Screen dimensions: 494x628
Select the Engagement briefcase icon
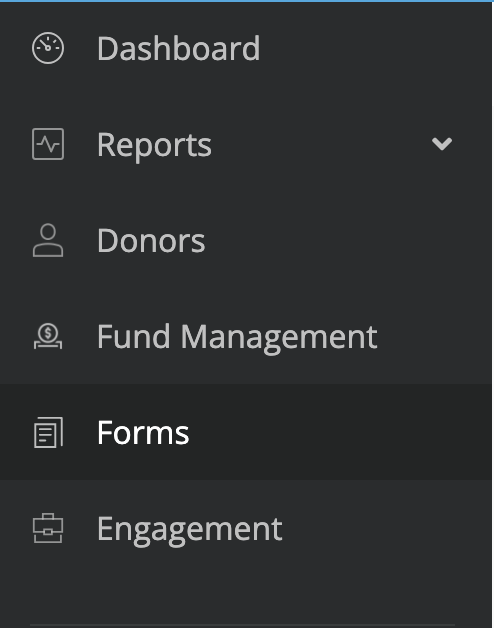click(48, 528)
